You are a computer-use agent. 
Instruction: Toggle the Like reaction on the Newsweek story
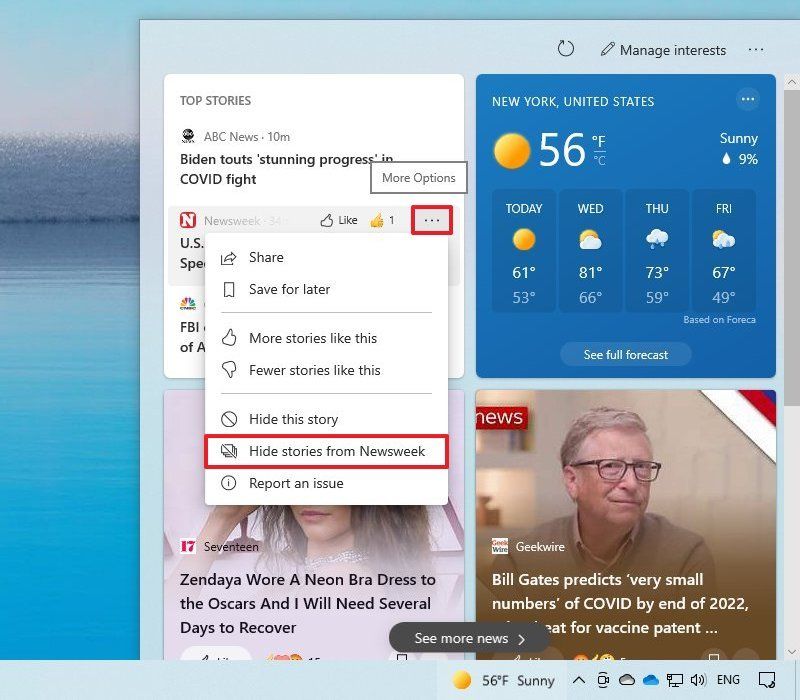tap(338, 220)
